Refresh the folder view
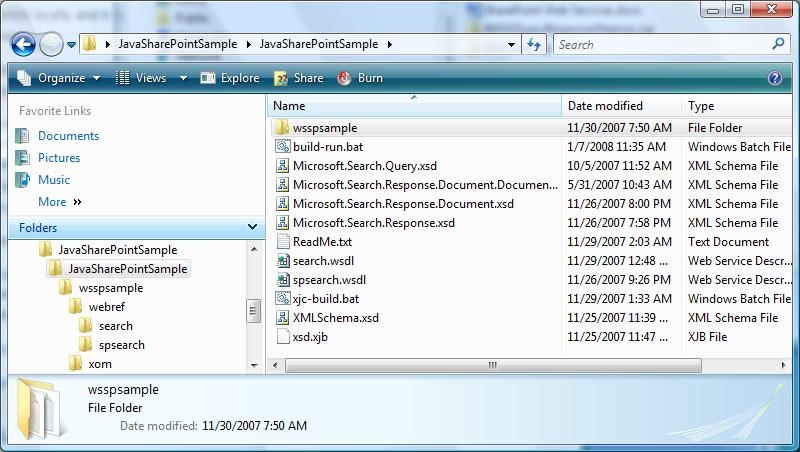The width and height of the screenshot is (800, 452). 534,45
